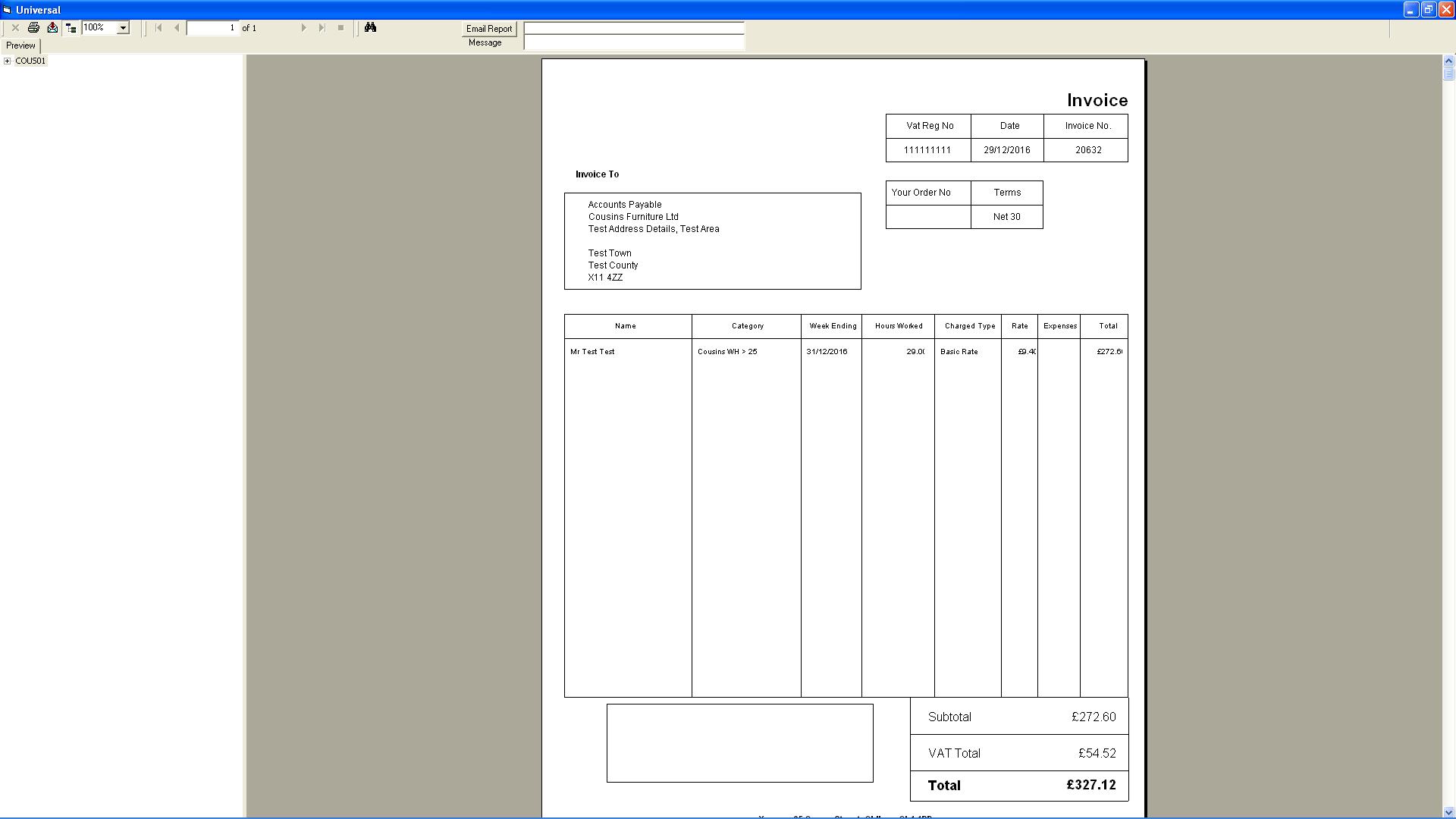The height and width of the screenshot is (819, 1456).
Task: Go to the previous page arrow
Action: [177, 28]
